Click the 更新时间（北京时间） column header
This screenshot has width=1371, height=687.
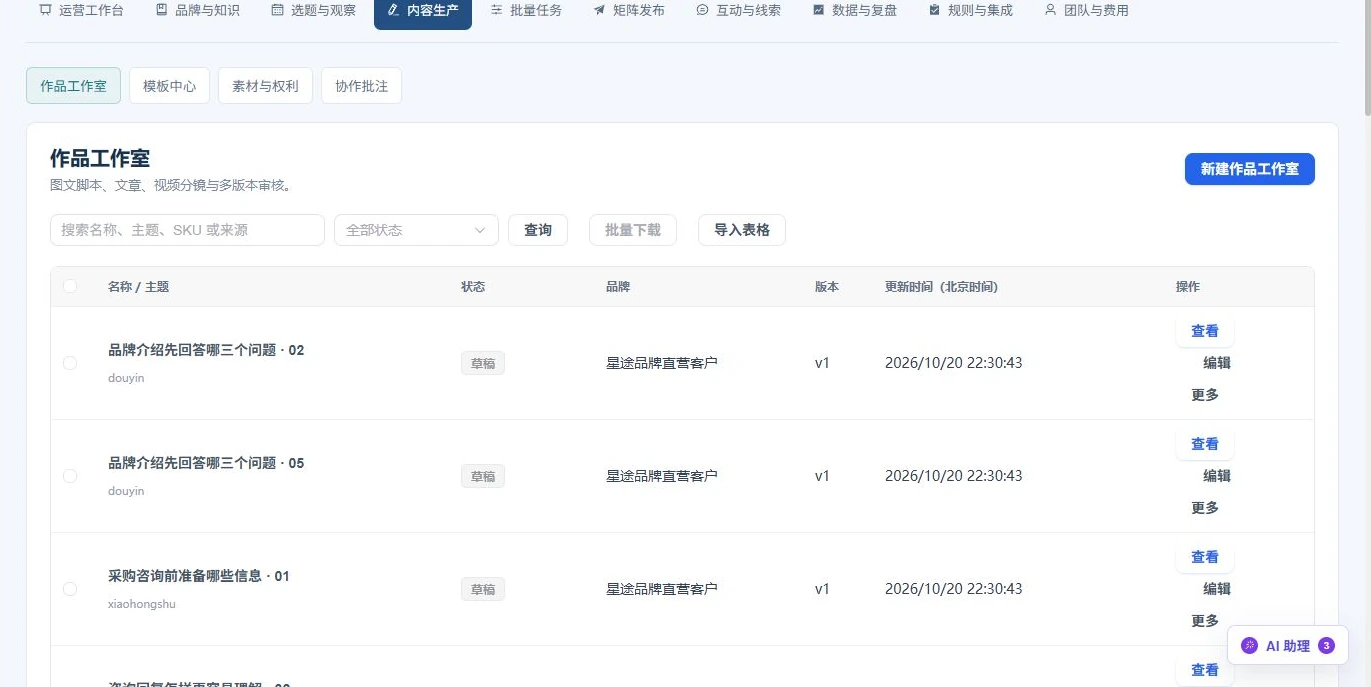[941, 287]
